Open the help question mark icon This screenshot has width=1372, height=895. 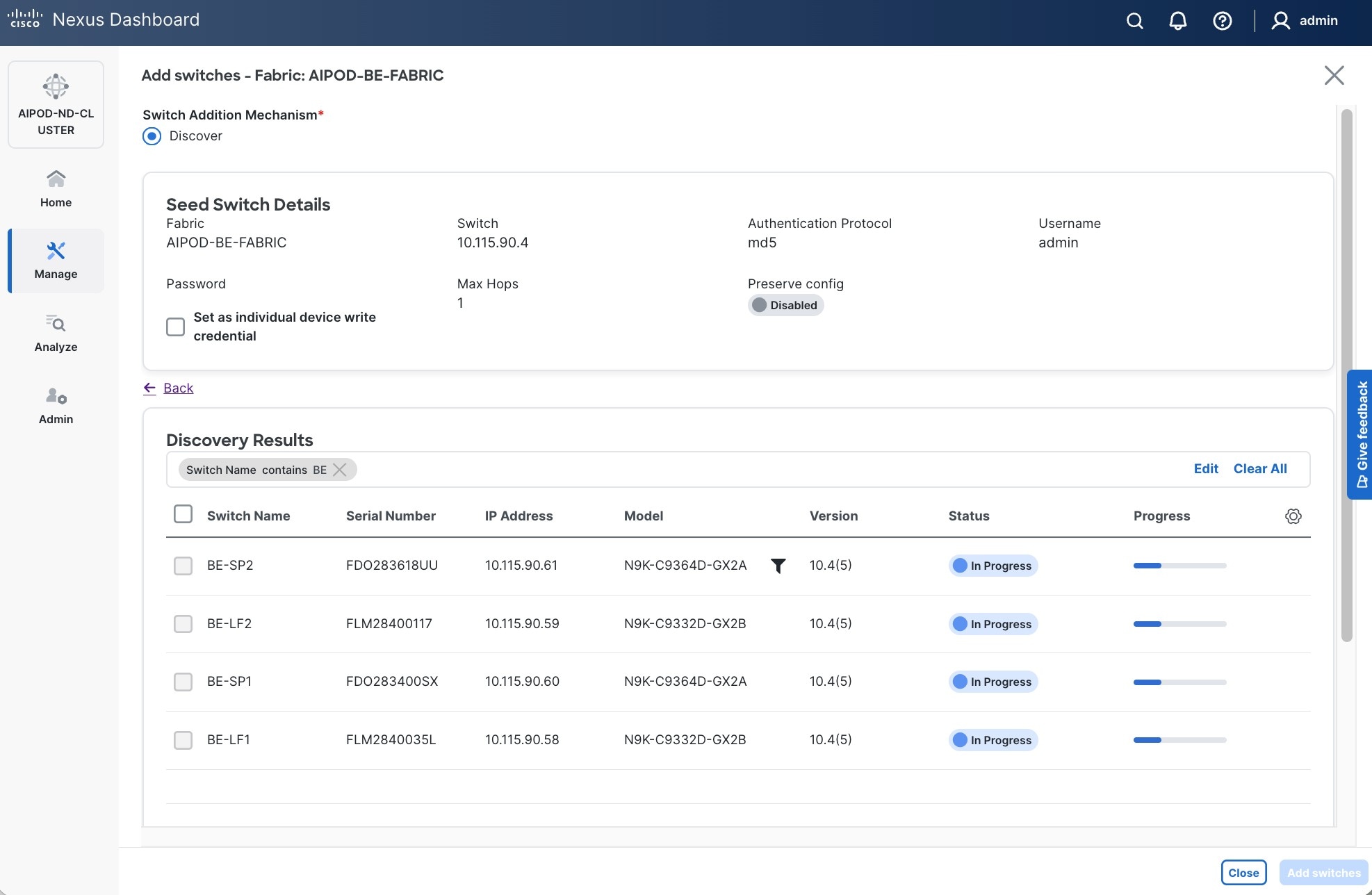tap(1222, 21)
